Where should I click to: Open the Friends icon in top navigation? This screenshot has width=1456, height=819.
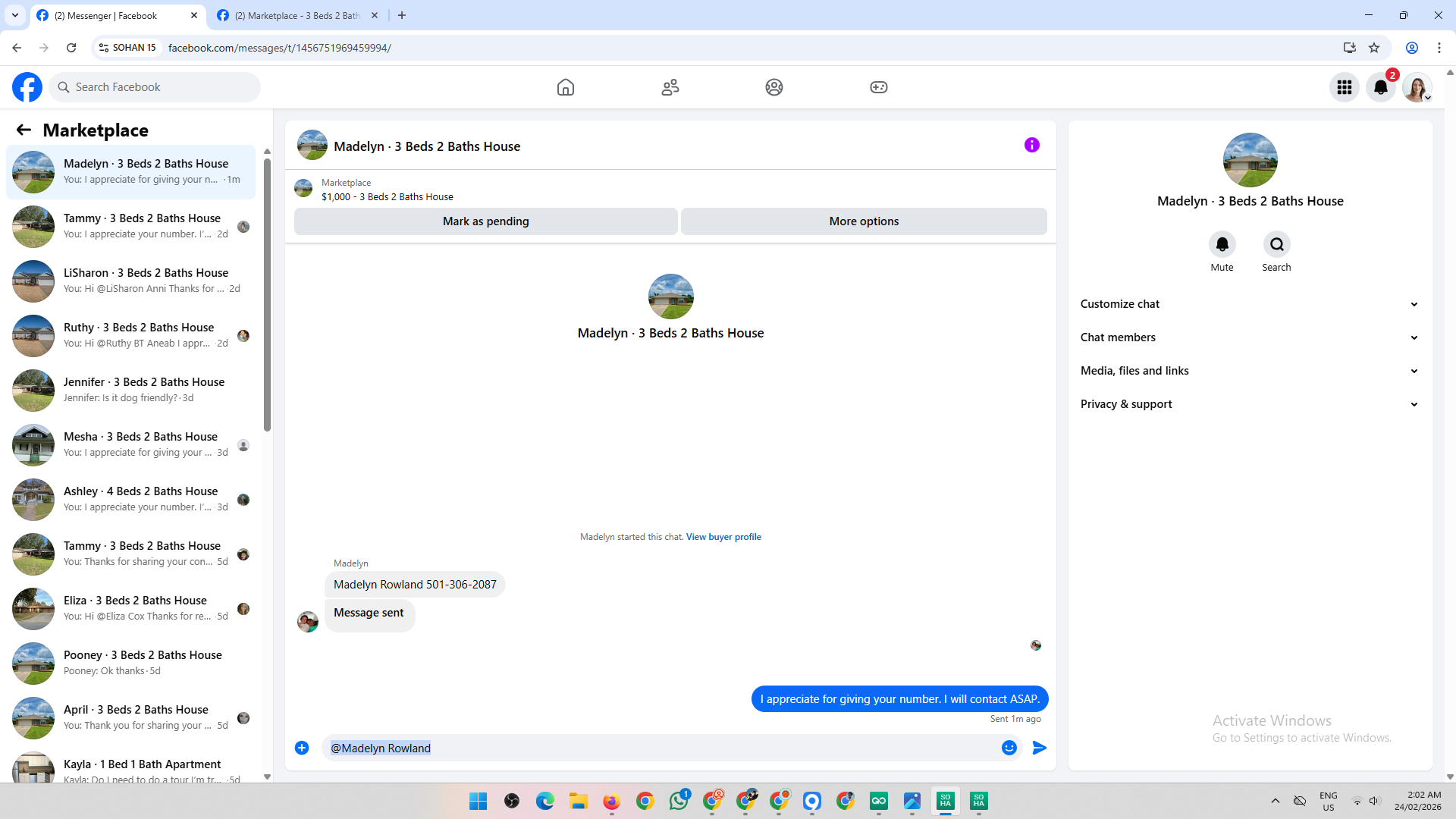click(x=670, y=87)
